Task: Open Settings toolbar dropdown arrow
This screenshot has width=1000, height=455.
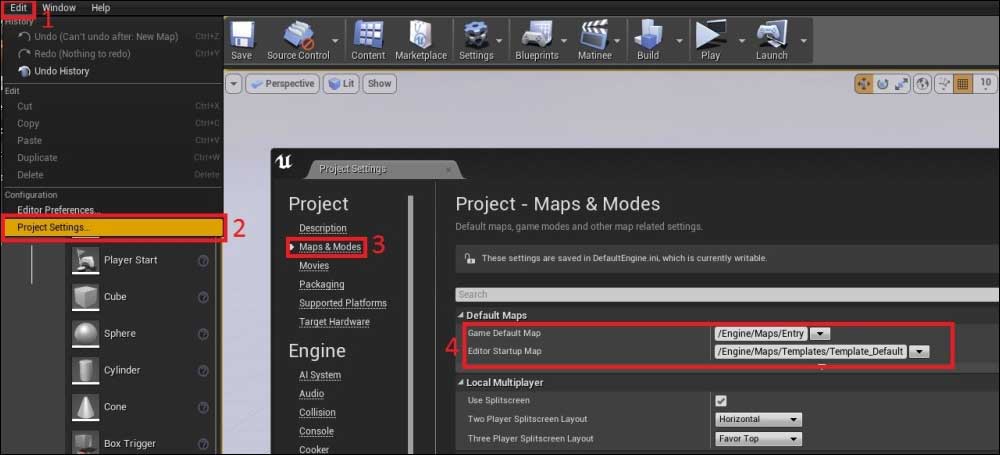Action: [499, 40]
